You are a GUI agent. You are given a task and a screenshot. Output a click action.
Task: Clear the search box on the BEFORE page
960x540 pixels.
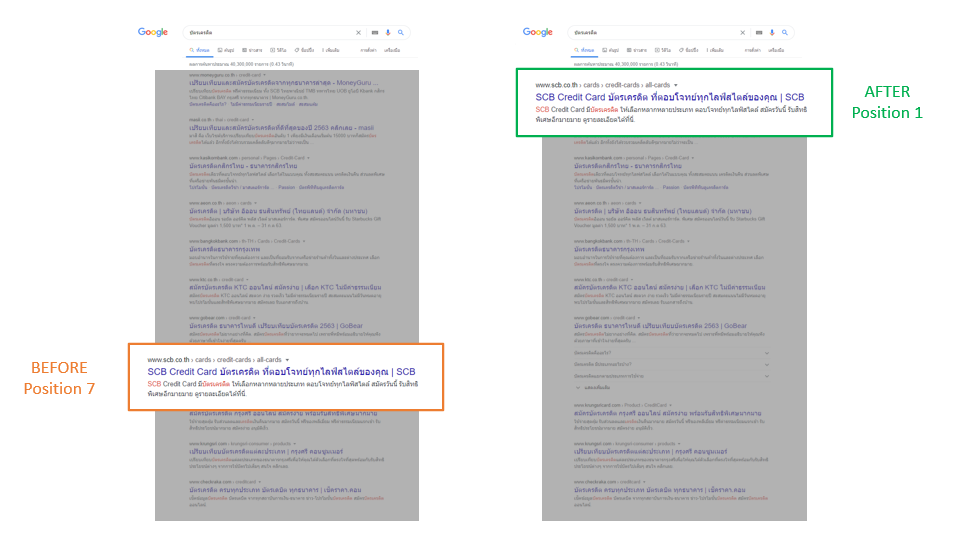click(359, 32)
